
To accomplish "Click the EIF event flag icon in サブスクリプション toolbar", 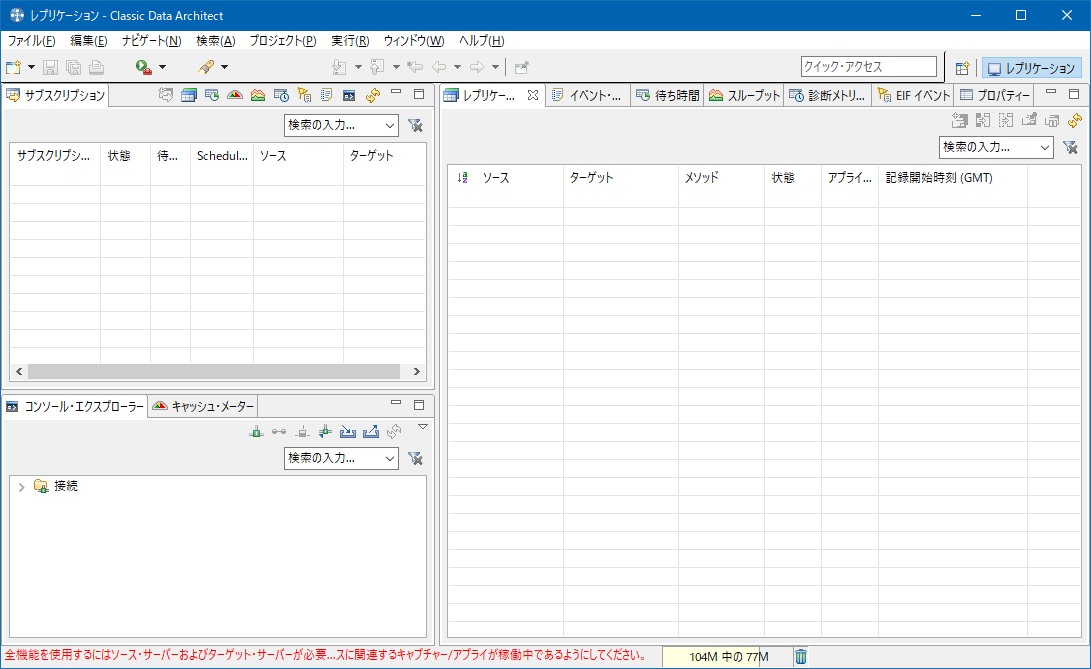I will [304, 95].
